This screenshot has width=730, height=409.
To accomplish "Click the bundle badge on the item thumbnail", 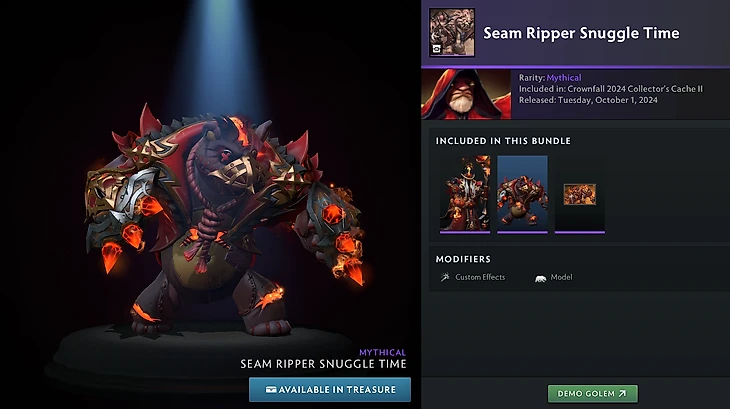I will pyautogui.click(x=437, y=48).
